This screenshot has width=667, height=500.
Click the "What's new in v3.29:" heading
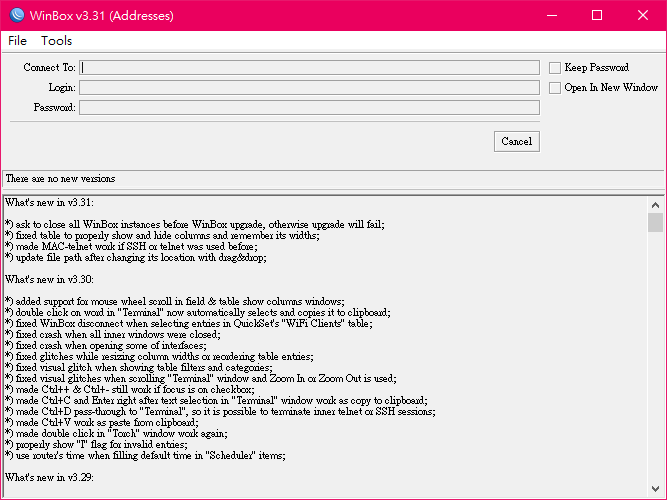(x=49, y=477)
